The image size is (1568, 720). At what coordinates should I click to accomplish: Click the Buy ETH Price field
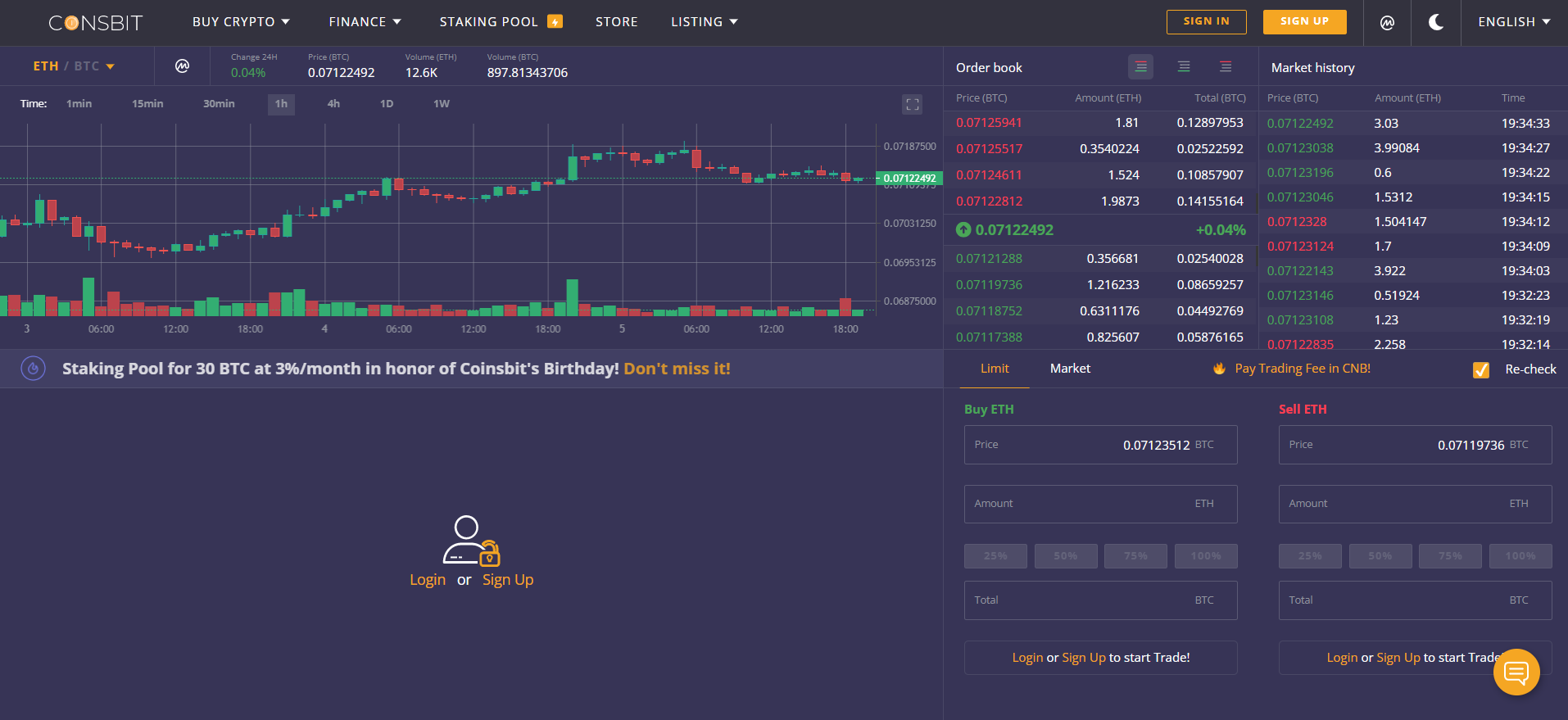point(1100,445)
